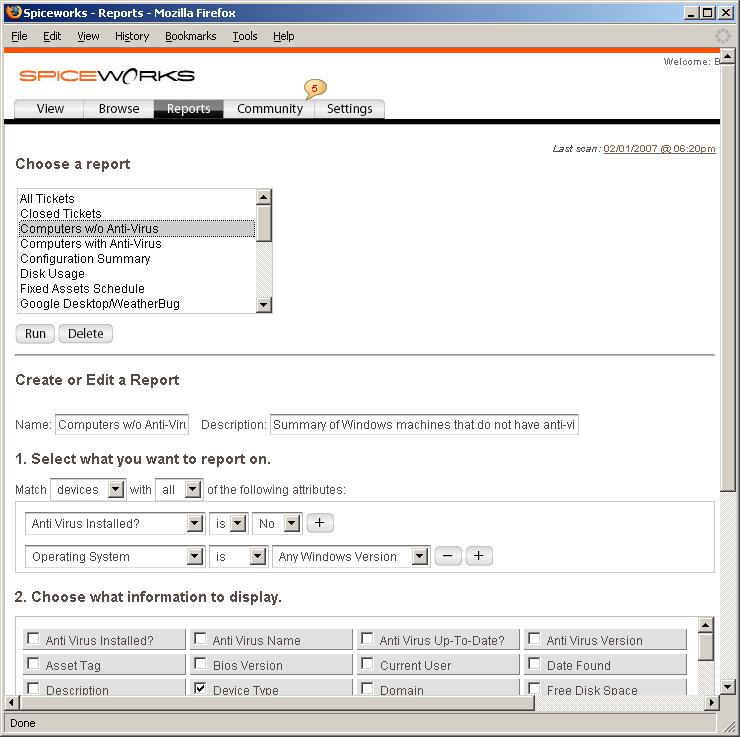The width and height of the screenshot is (740, 737).
Task: Click the Delete button
Action: click(x=85, y=334)
